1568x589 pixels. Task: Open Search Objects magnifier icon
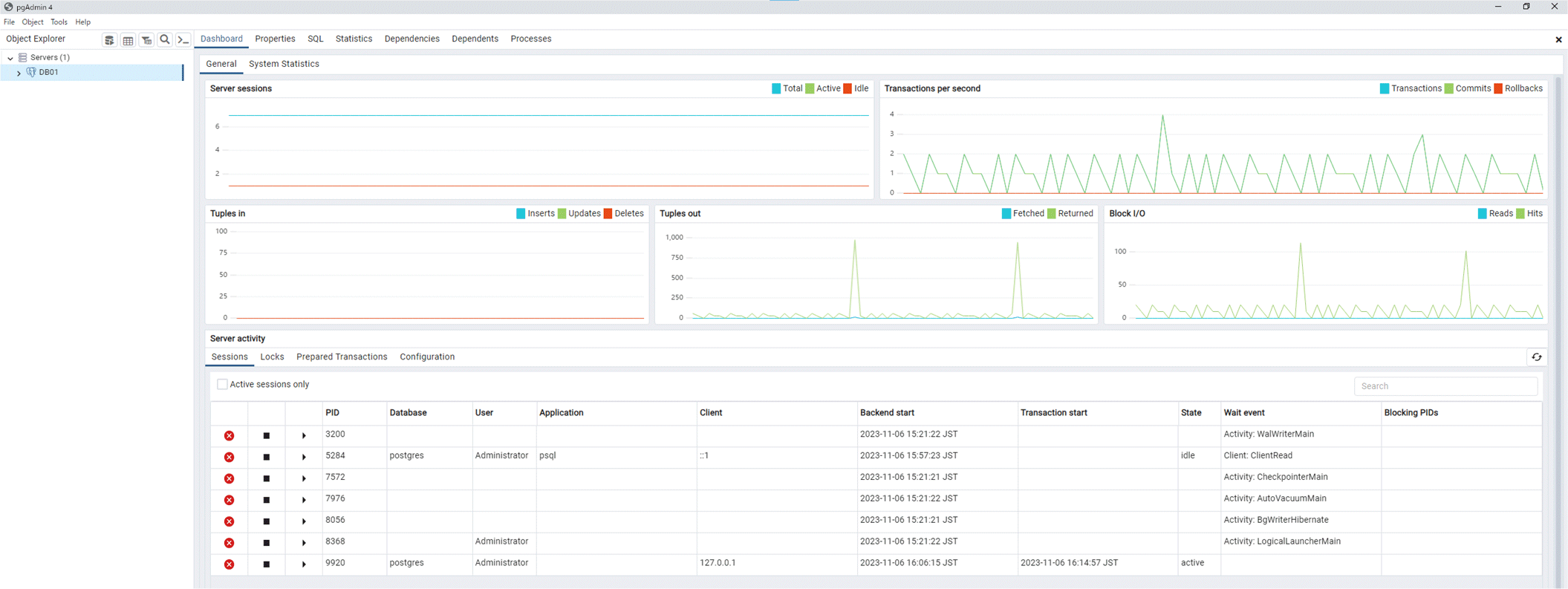(x=165, y=39)
